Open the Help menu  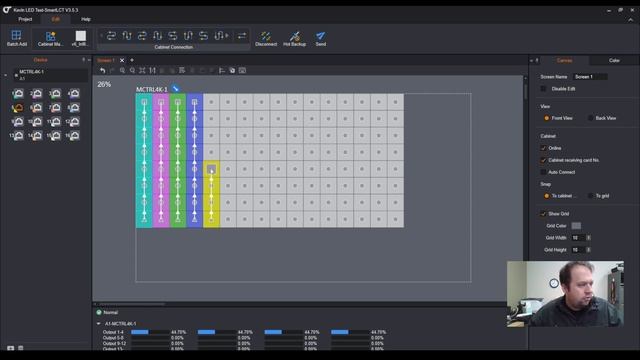pos(86,19)
